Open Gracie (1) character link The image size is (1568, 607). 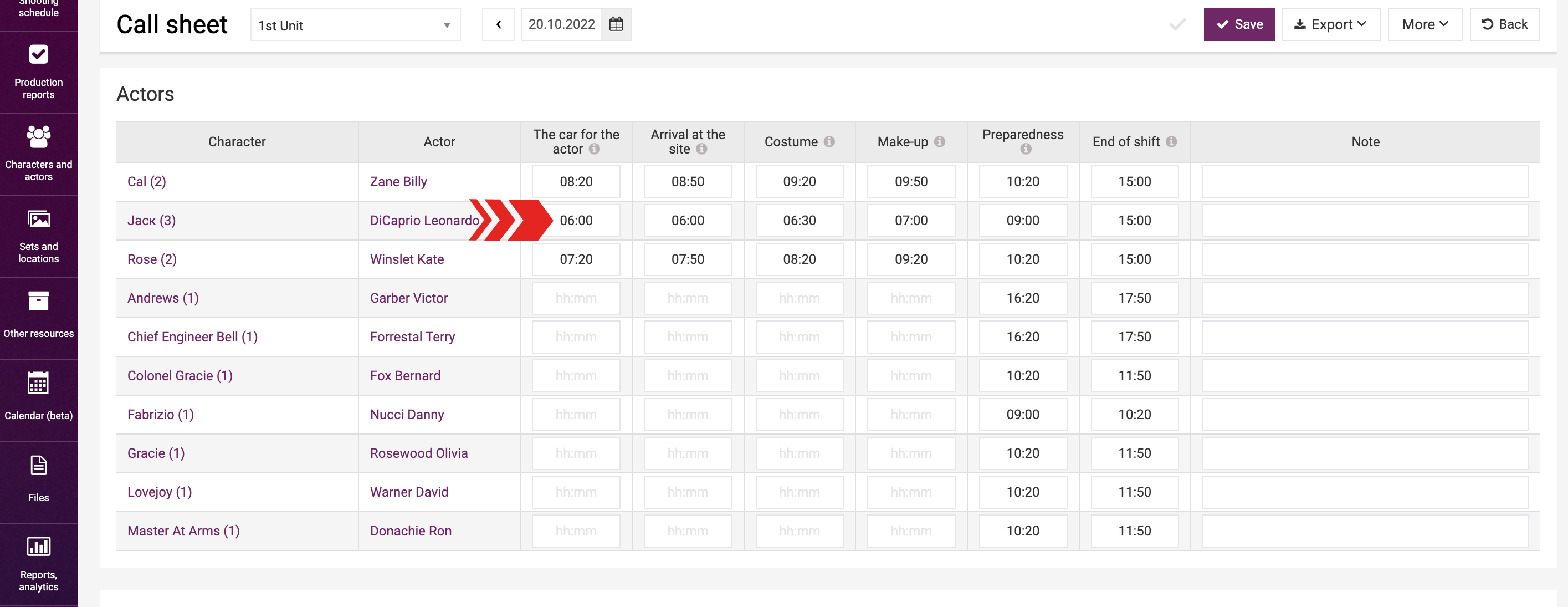coord(156,453)
